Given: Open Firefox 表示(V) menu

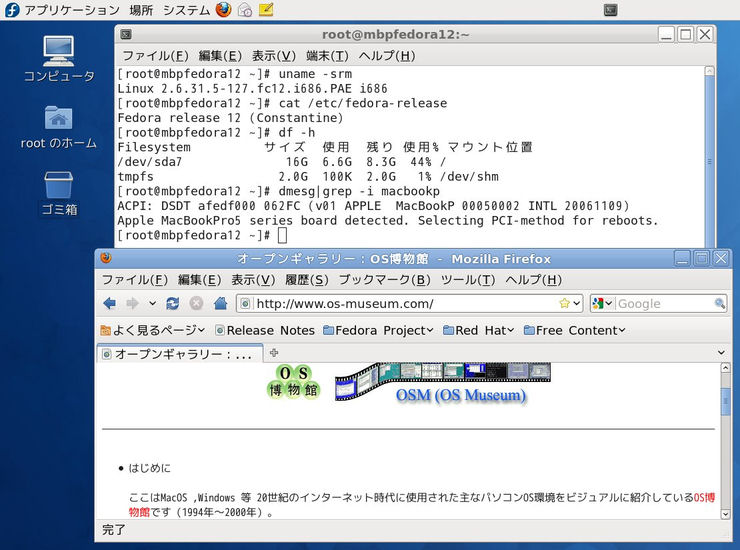Looking at the screenshot, I should pyautogui.click(x=253, y=279).
